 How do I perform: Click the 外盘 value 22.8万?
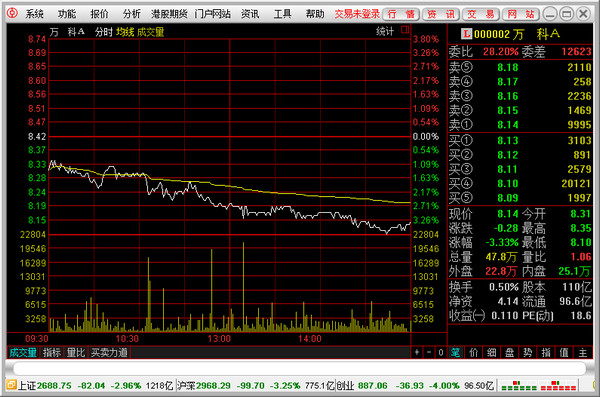point(501,271)
